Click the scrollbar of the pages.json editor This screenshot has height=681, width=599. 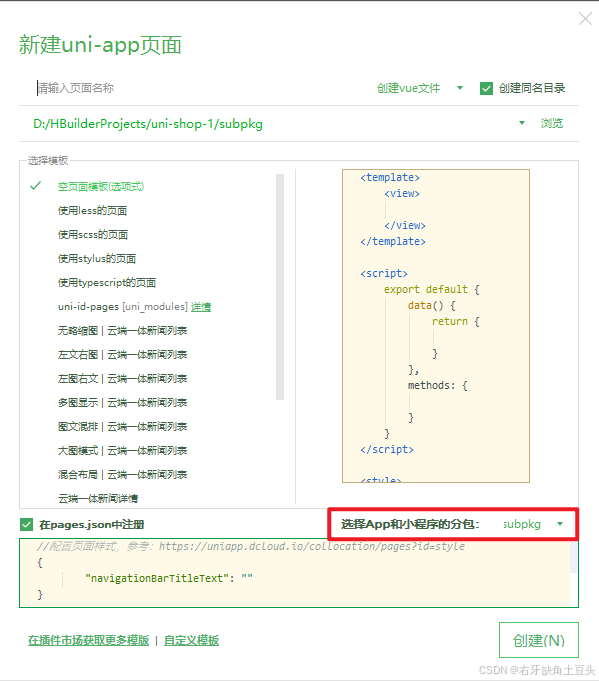click(x=573, y=558)
